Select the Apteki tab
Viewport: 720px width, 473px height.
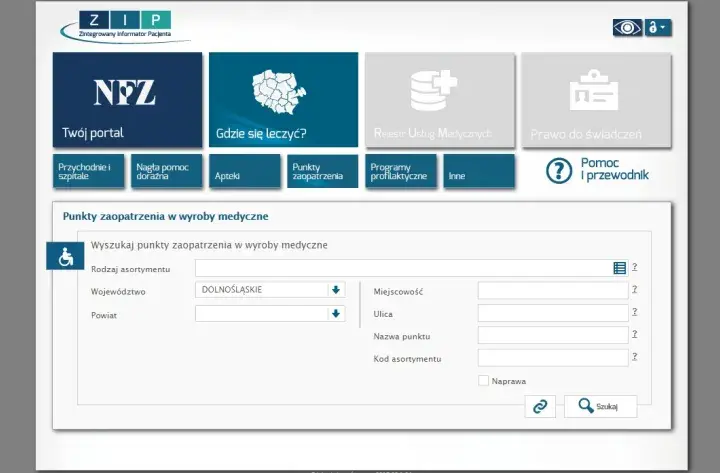(244, 171)
